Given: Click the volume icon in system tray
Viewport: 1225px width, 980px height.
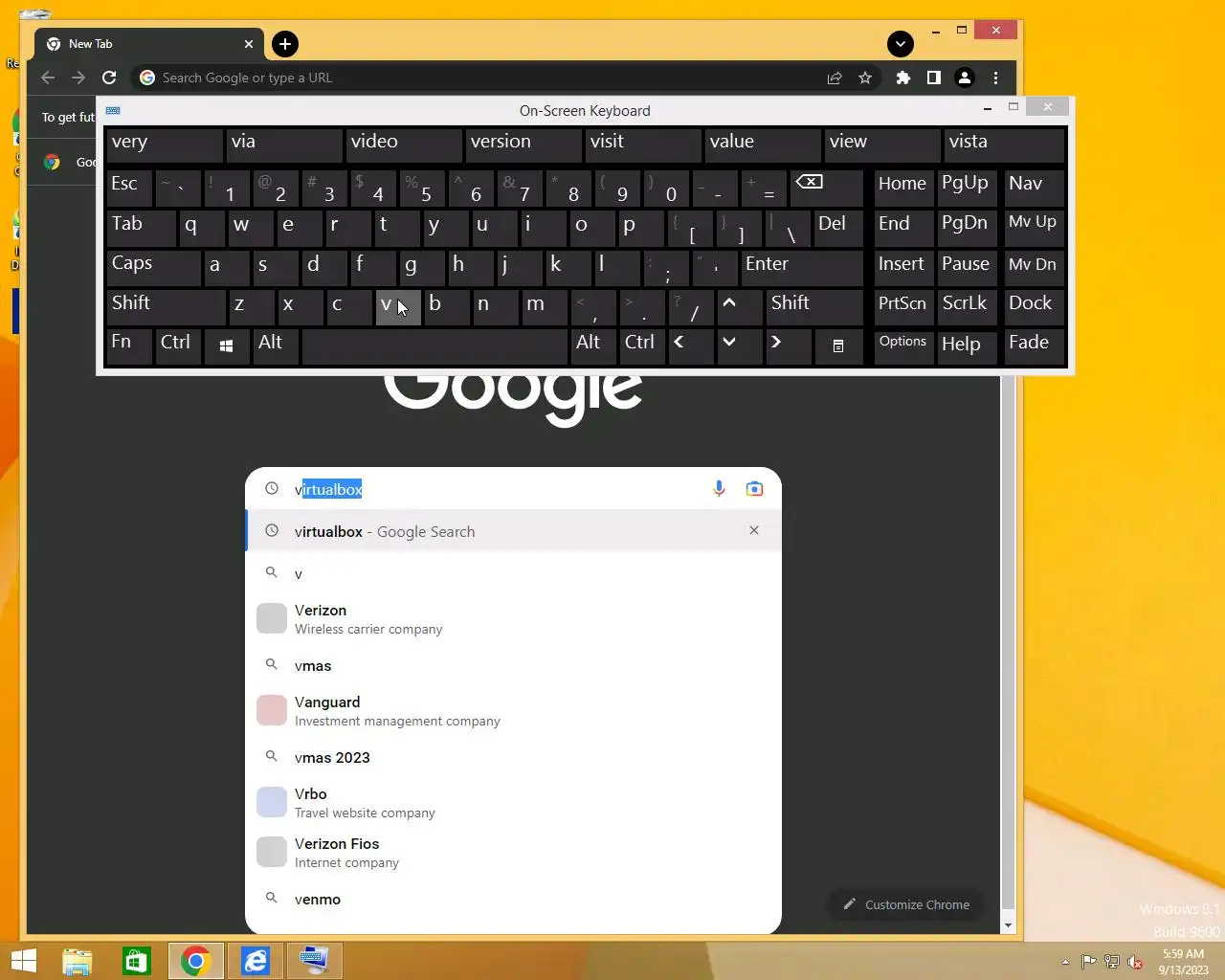Looking at the screenshot, I should [x=1135, y=962].
